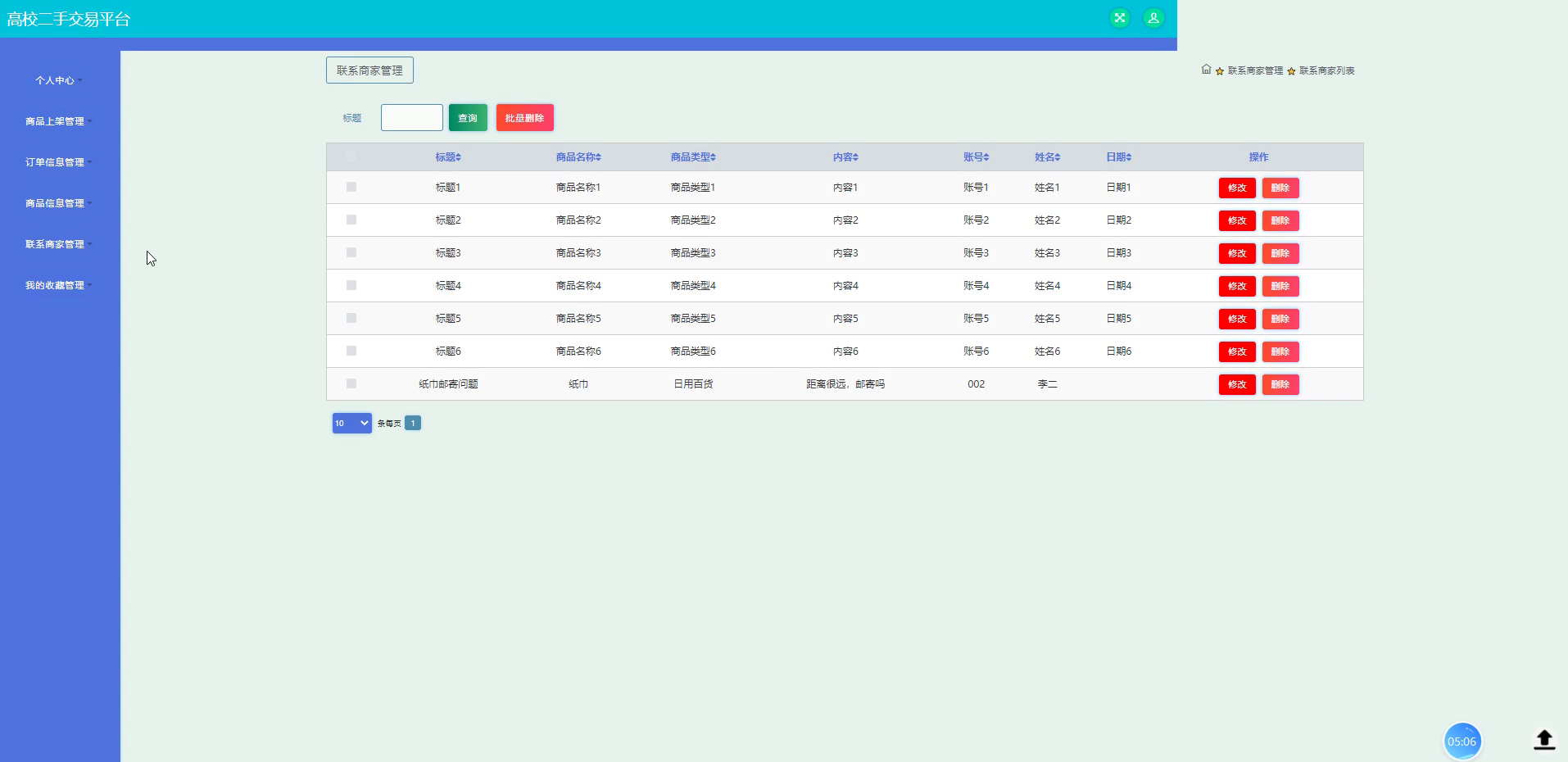Click 删除 for row 标题5
The height and width of the screenshot is (762, 1568).
pyautogui.click(x=1280, y=319)
